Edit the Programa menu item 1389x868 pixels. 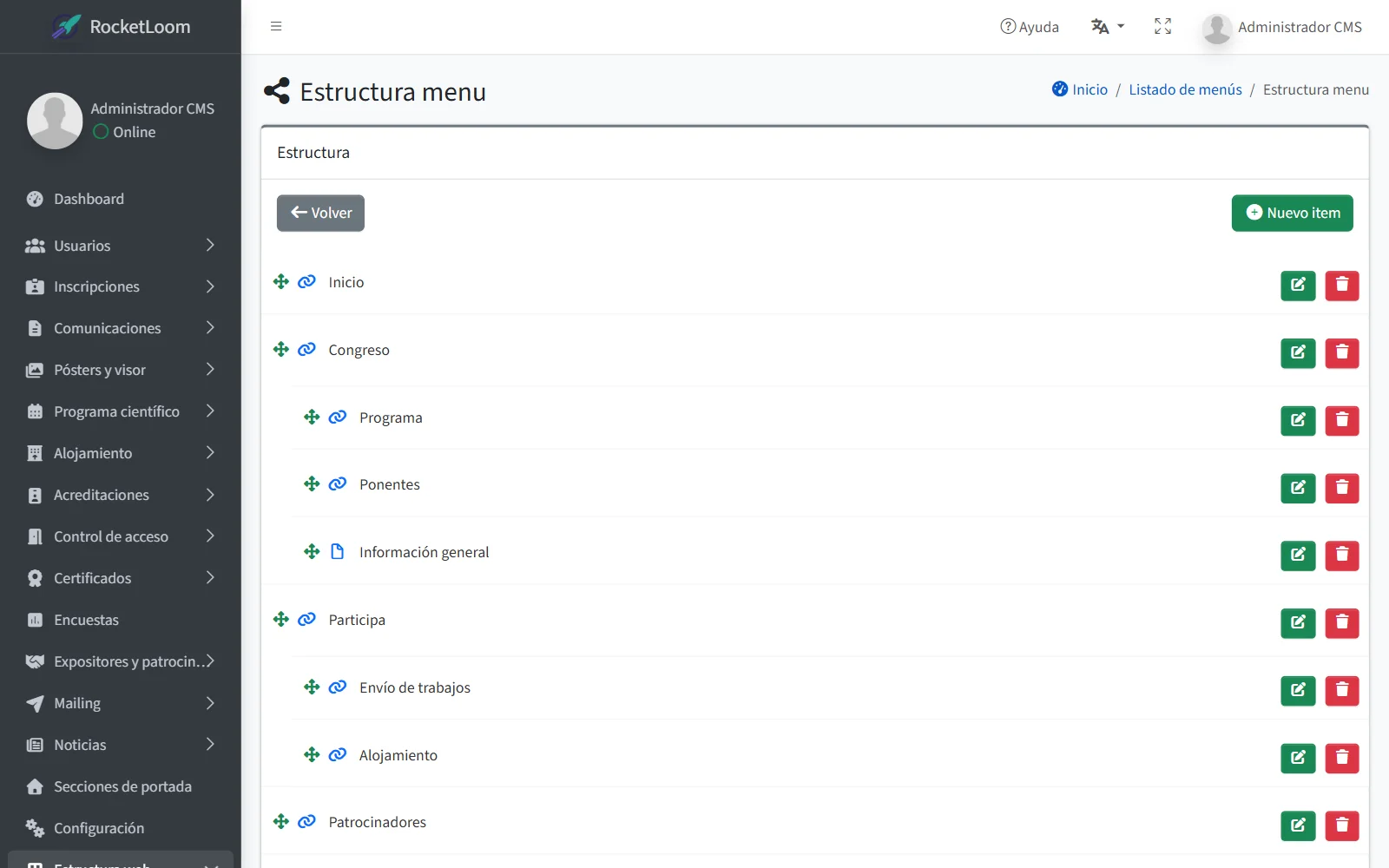tap(1298, 421)
